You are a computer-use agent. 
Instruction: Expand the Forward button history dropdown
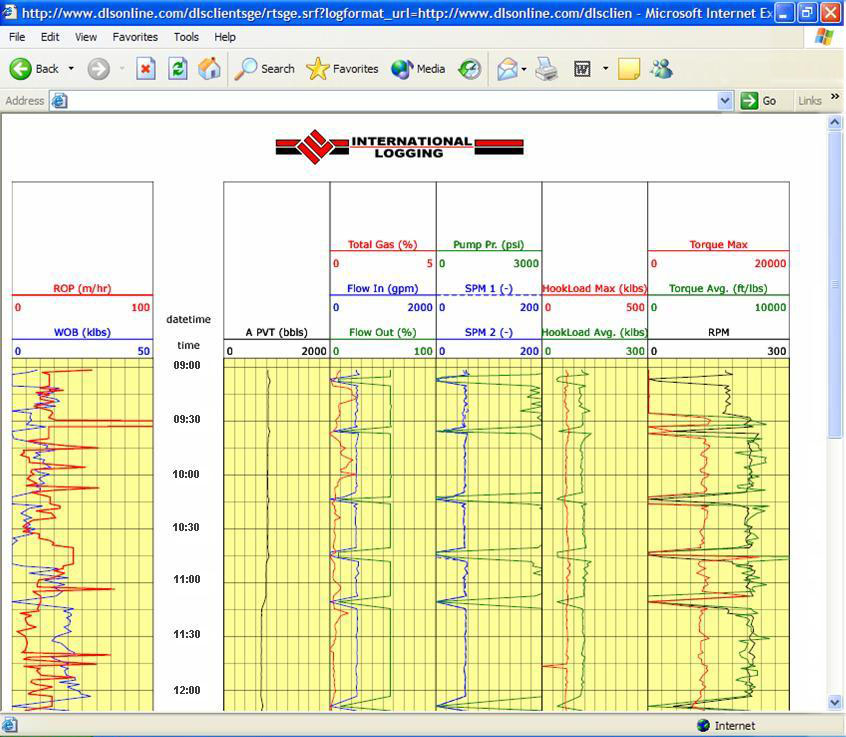point(122,69)
